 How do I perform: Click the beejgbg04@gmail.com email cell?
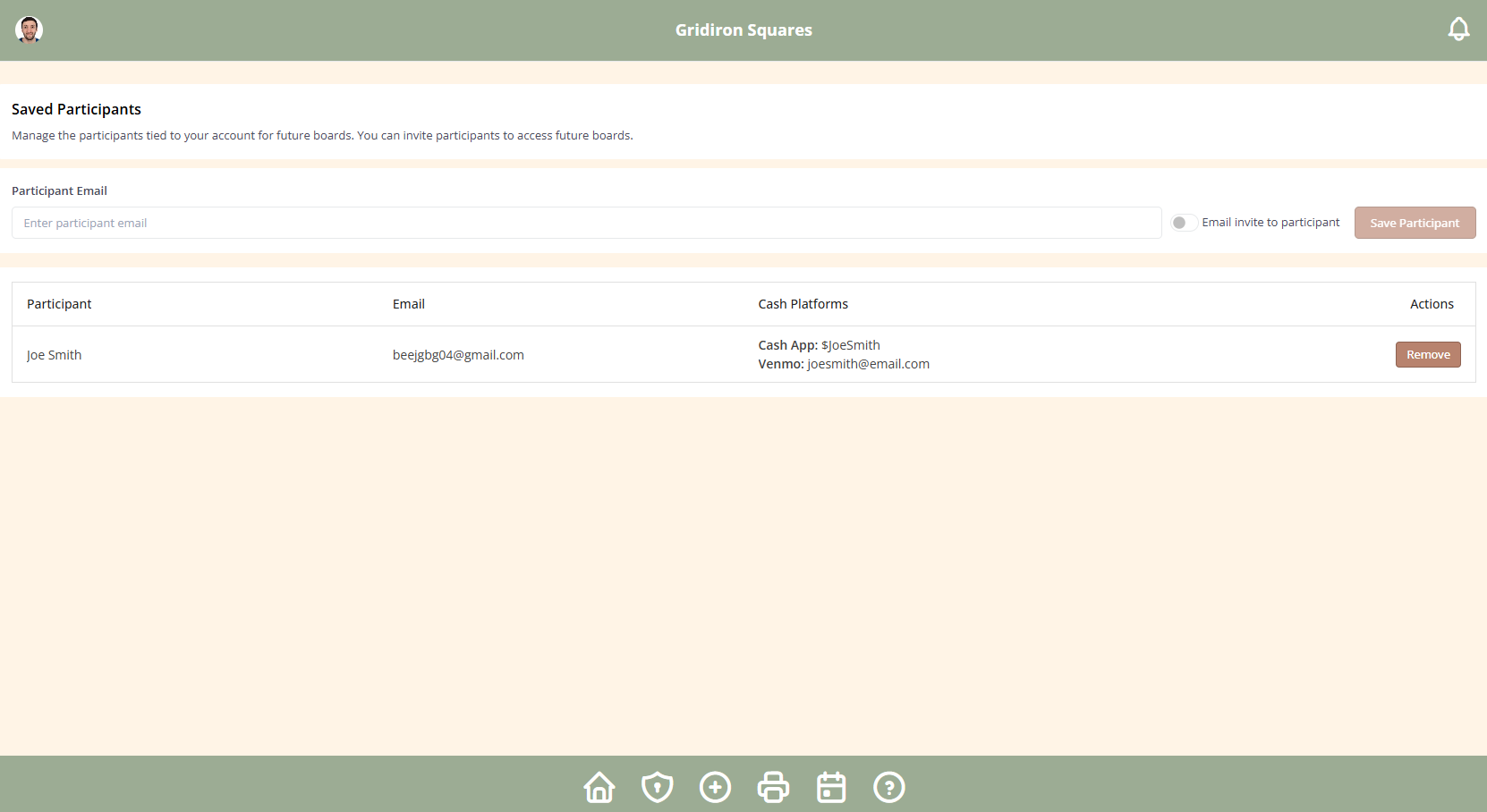tap(458, 355)
